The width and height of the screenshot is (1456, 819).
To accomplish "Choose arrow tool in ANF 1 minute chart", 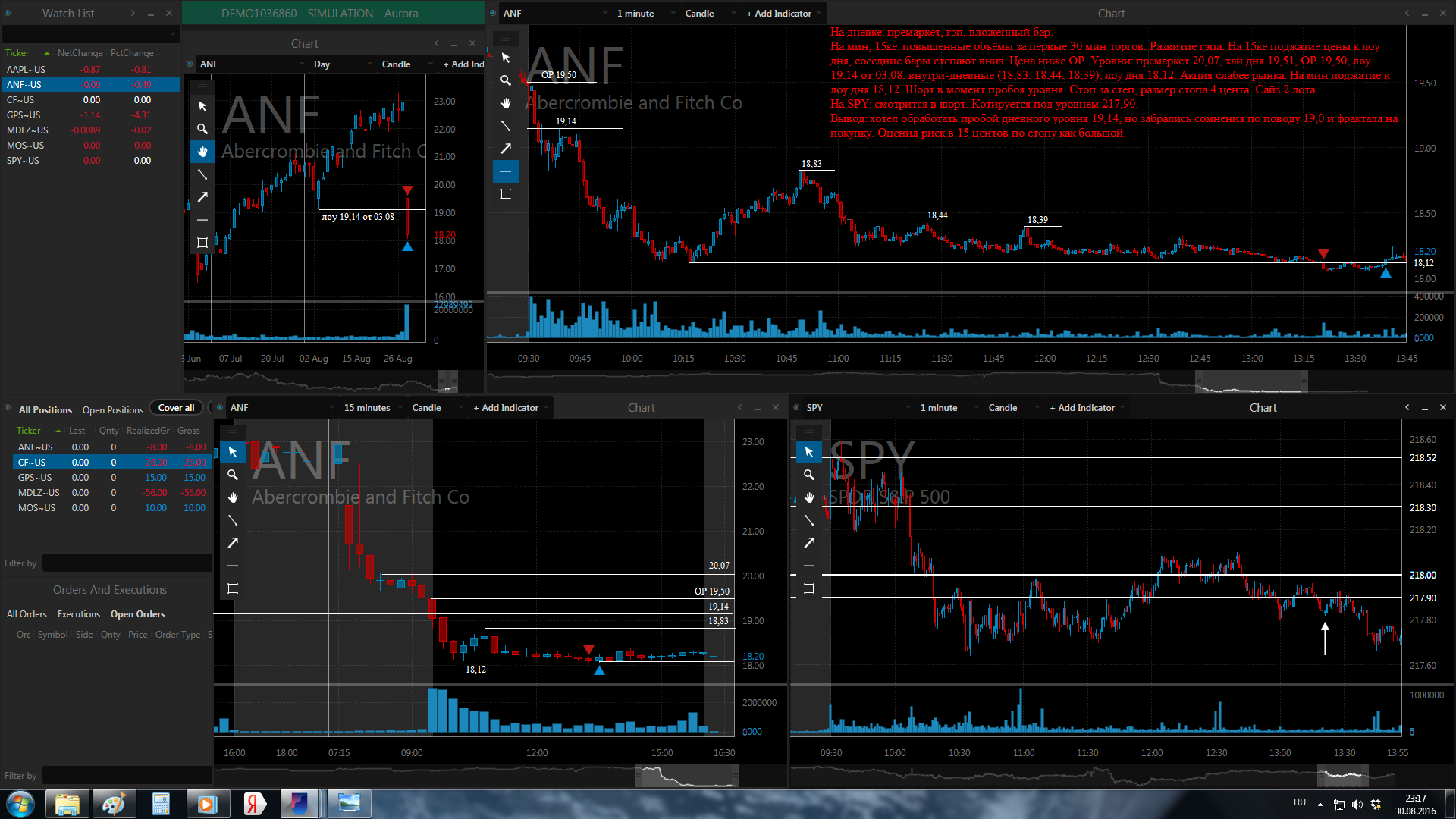I will click(506, 149).
